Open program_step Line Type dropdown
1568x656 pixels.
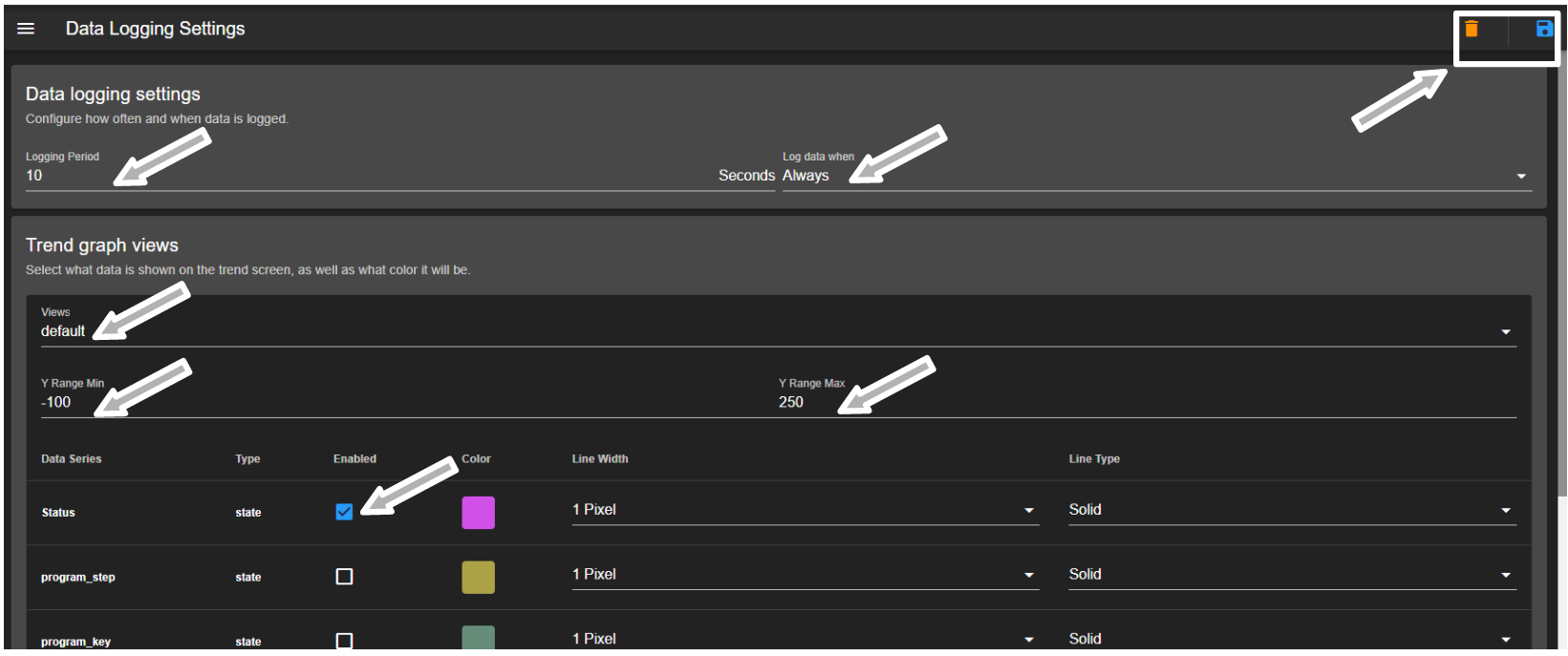click(x=1292, y=575)
